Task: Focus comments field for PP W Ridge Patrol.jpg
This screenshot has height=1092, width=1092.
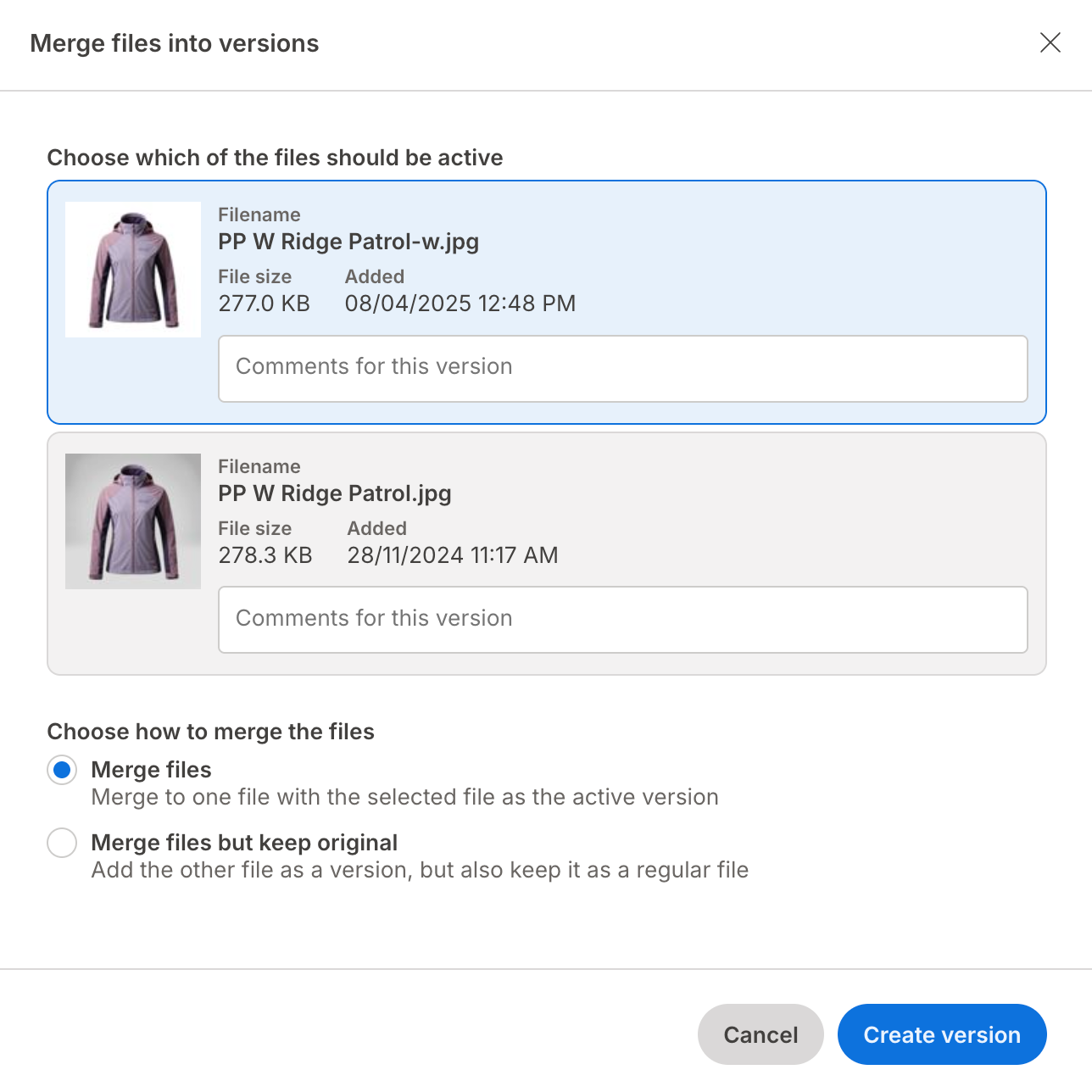Action: [x=622, y=620]
